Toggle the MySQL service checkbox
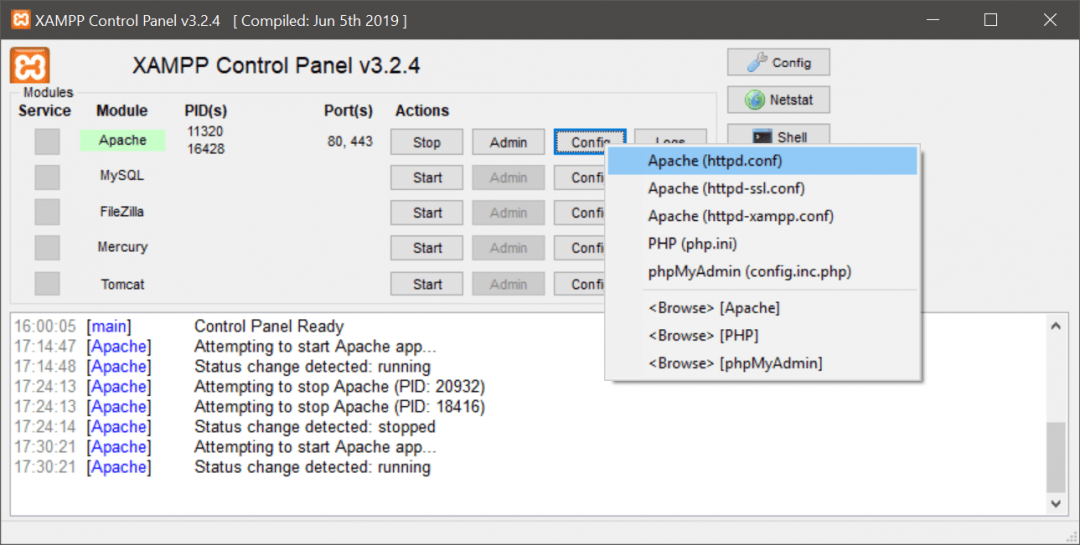This screenshot has height=545, width=1080. pos(47,177)
